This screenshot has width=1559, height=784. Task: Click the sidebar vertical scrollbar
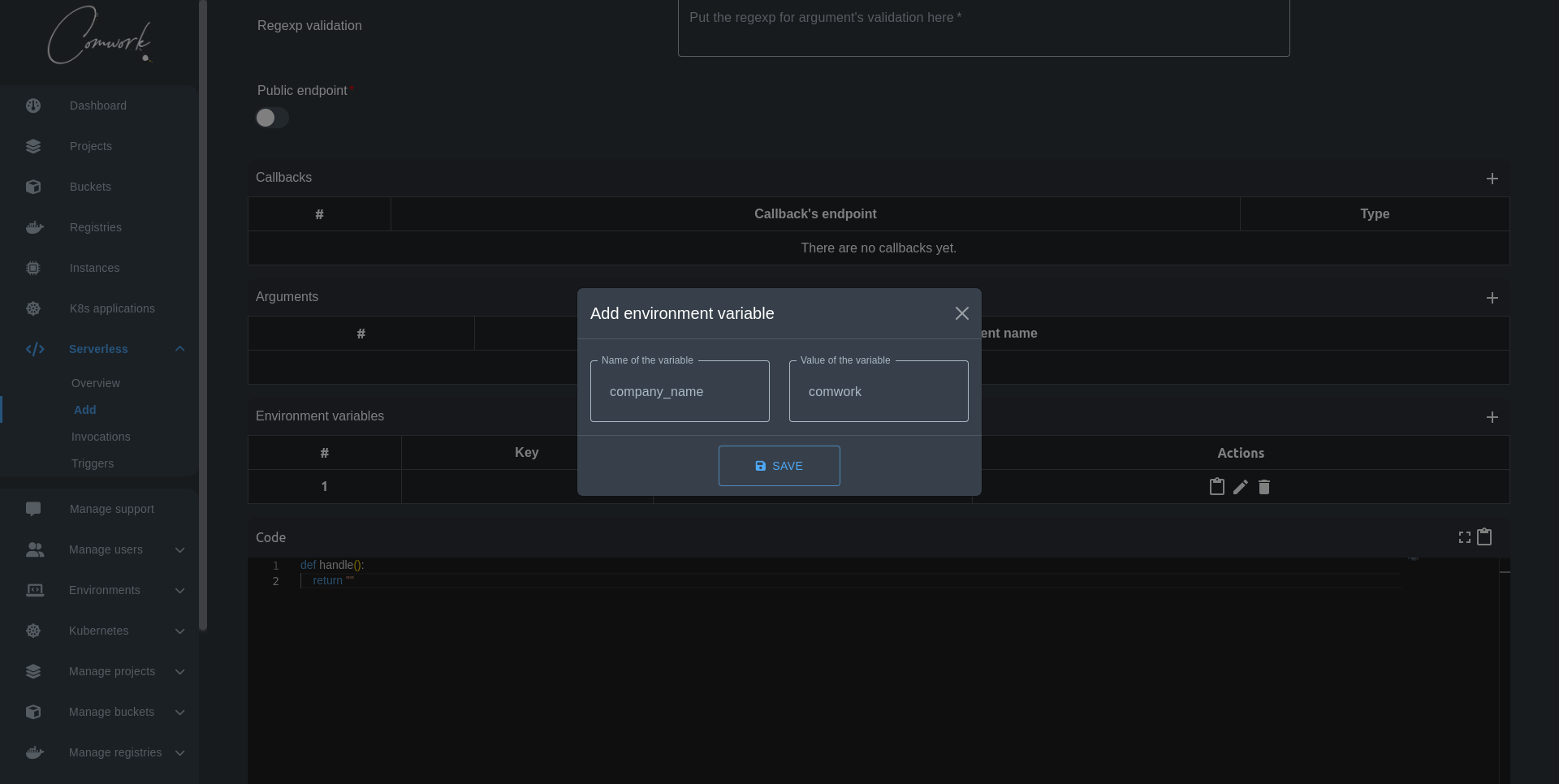(x=203, y=317)
